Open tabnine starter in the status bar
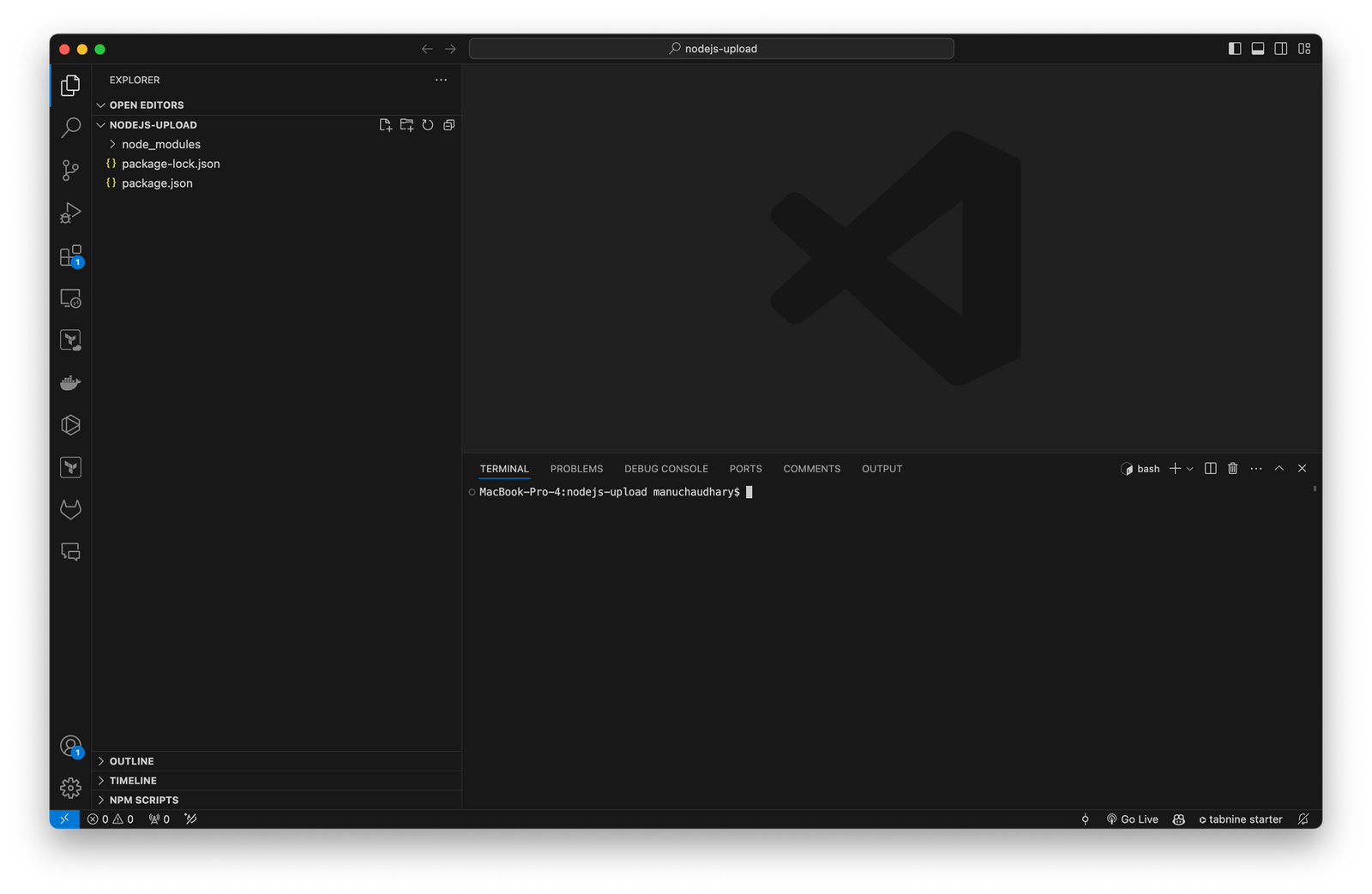The height and width of the screenshot is (894, 1372). (x=1240, y=819)
